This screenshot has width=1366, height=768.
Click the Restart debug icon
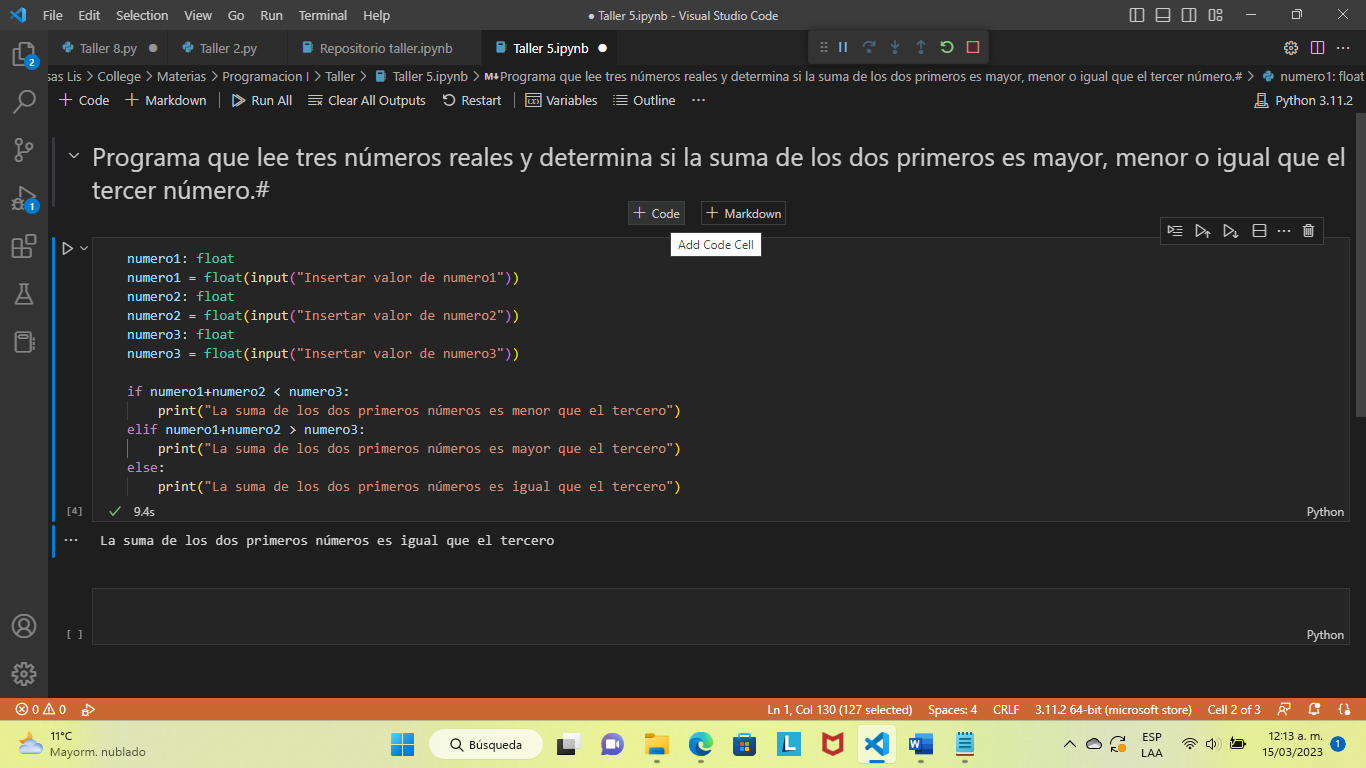coord(944,46)
